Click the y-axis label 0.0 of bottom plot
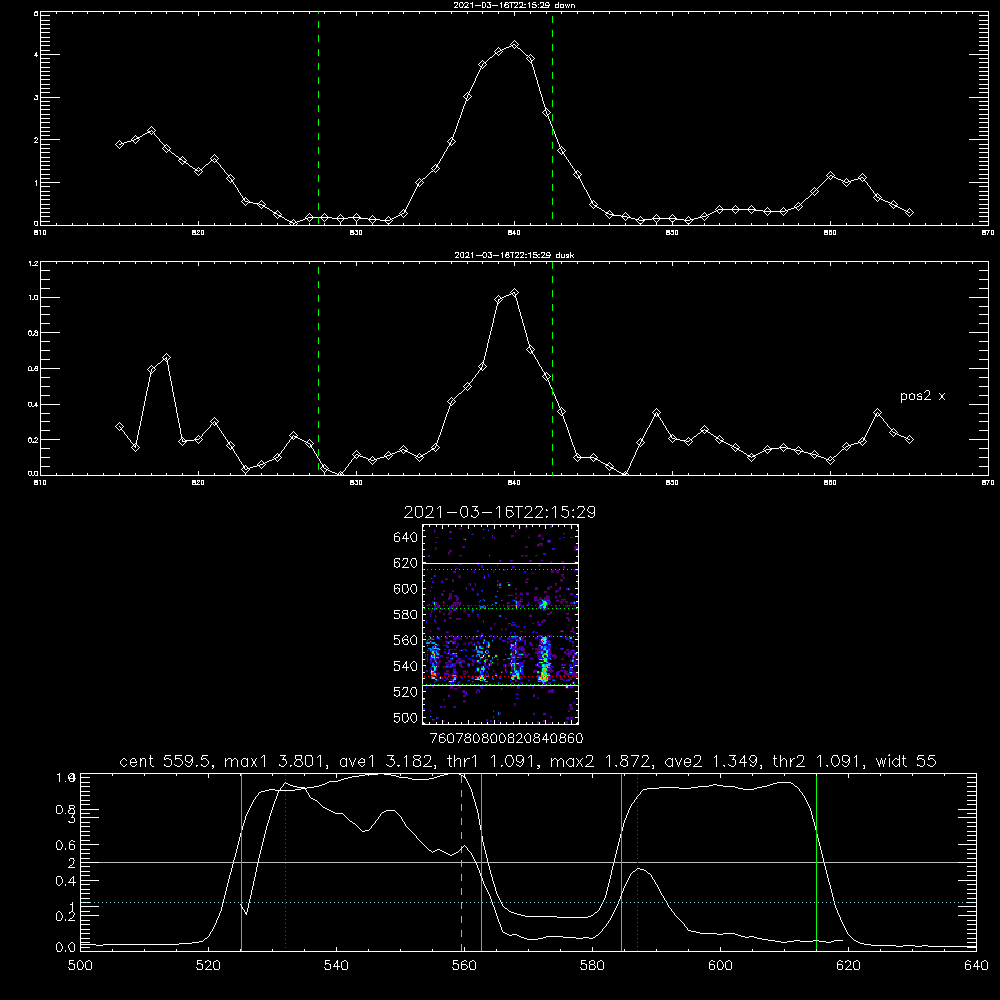Viewport: 1000px width, 1000px height. click(65, 948)
